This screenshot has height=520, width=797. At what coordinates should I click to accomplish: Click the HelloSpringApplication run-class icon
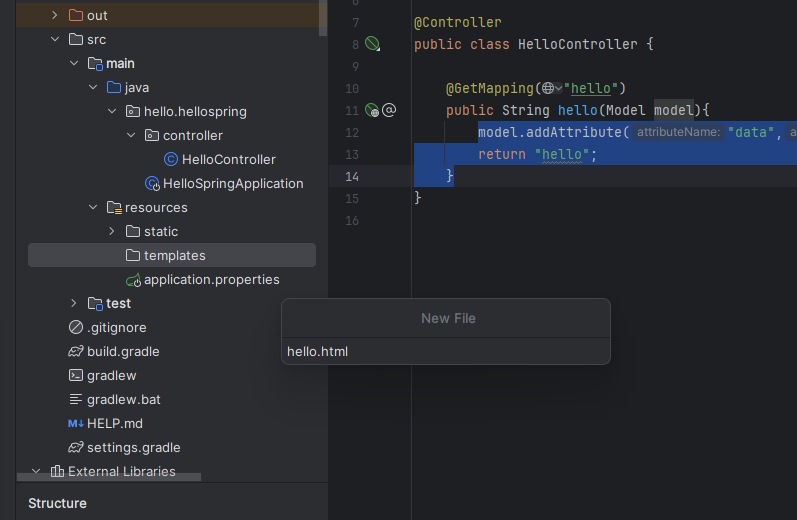tap(152, 183)
